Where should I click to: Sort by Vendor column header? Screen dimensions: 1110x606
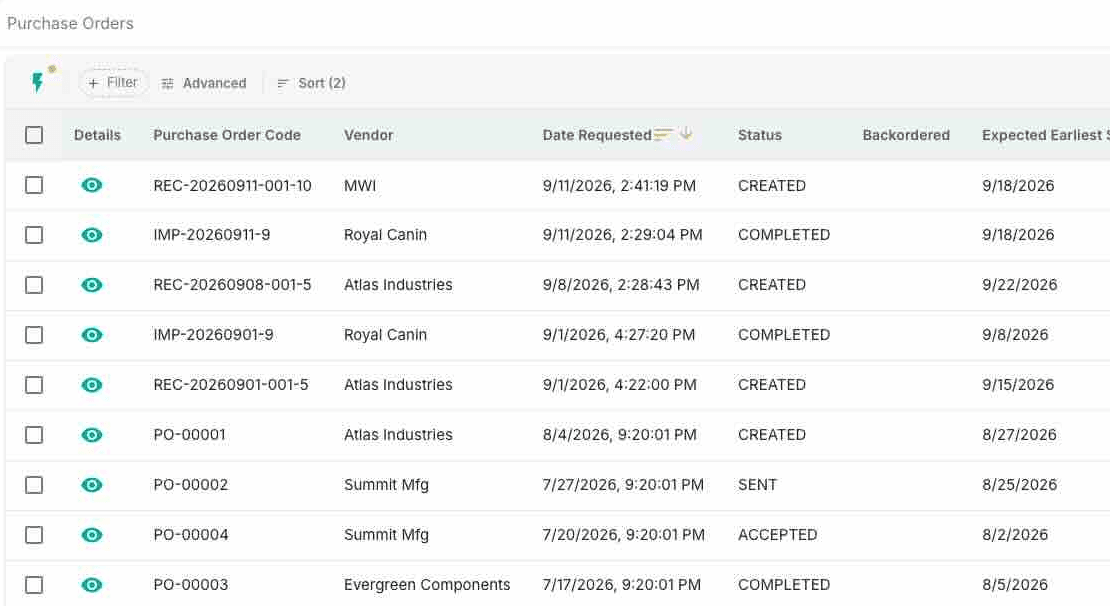(369, 135)
